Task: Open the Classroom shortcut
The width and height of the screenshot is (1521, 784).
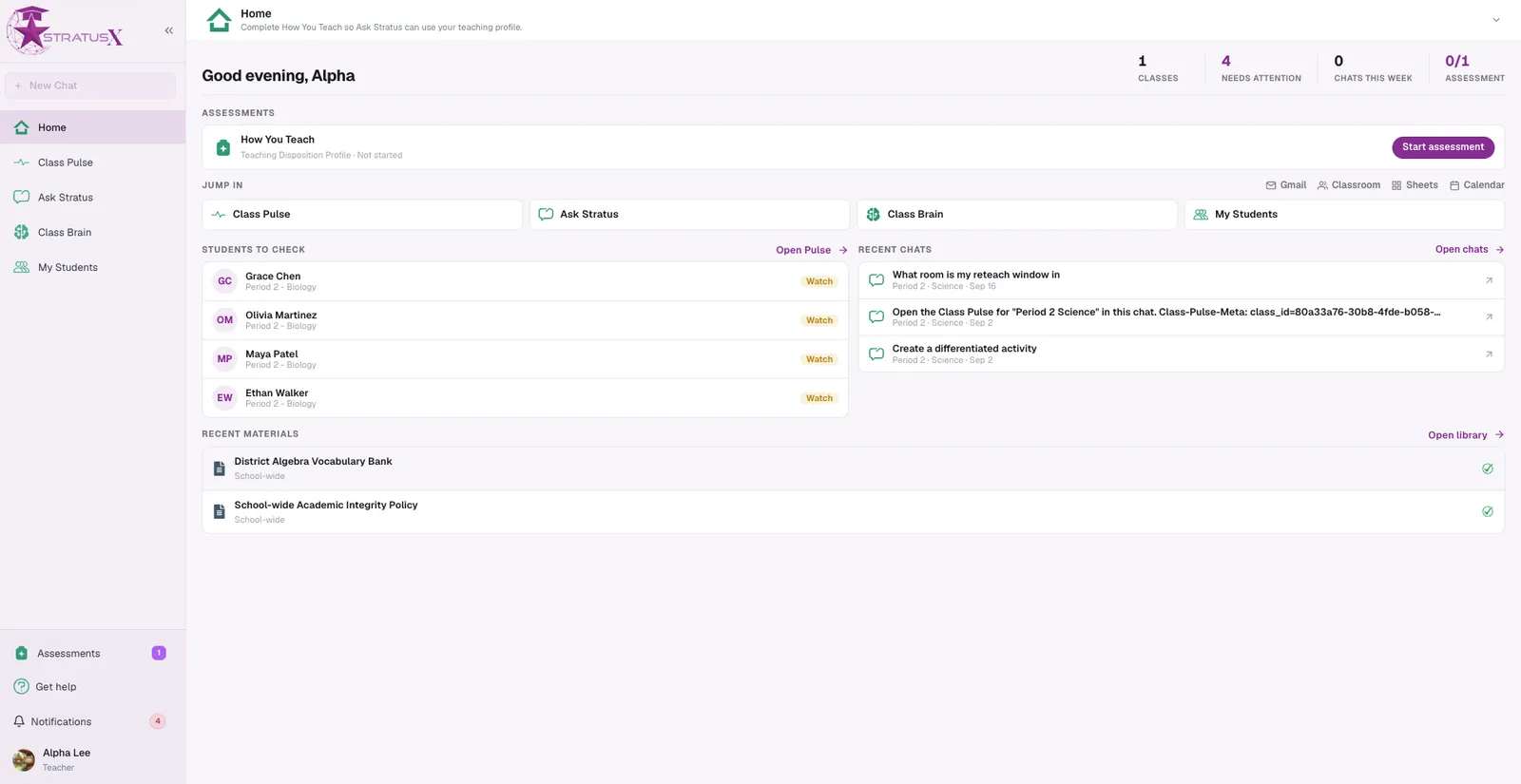Action: point(1349,185)
